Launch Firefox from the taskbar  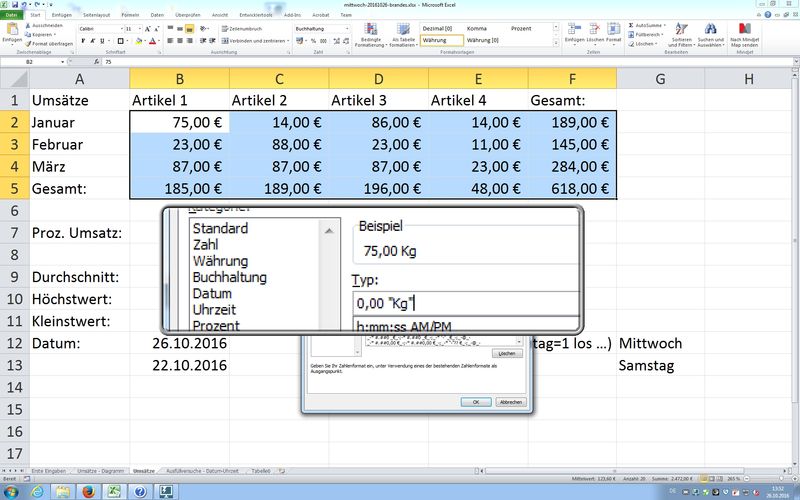tap(87, 491)
